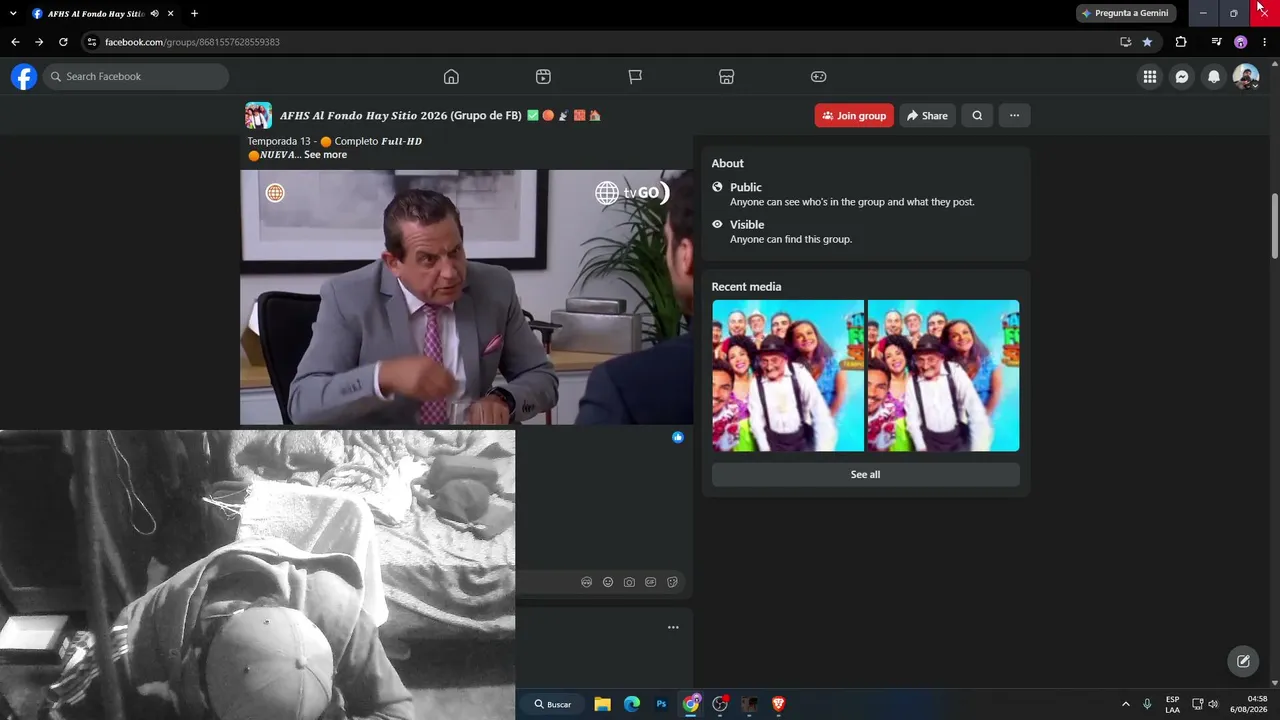This screenshot has height=720, width=1280.
Task: View site information icon in address bar
Action: tap(92, 42)
